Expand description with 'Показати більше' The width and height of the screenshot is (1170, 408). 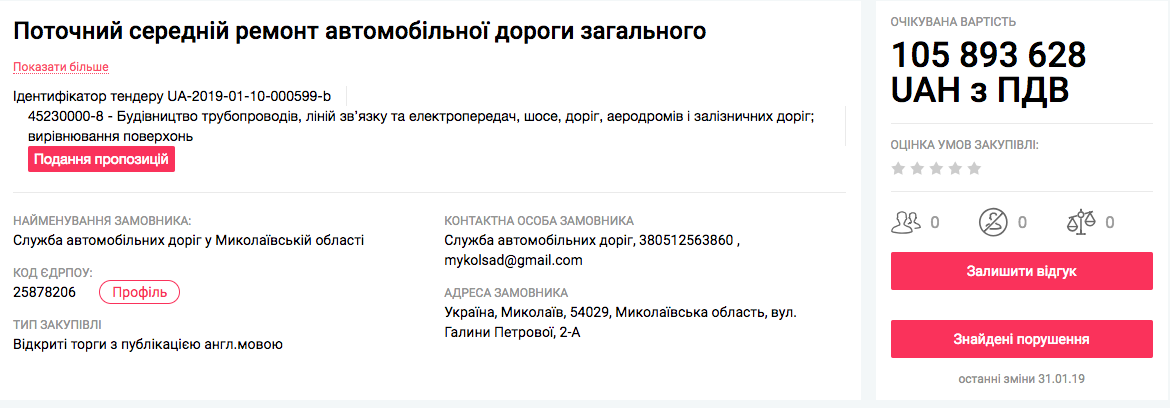pos(60,67)
